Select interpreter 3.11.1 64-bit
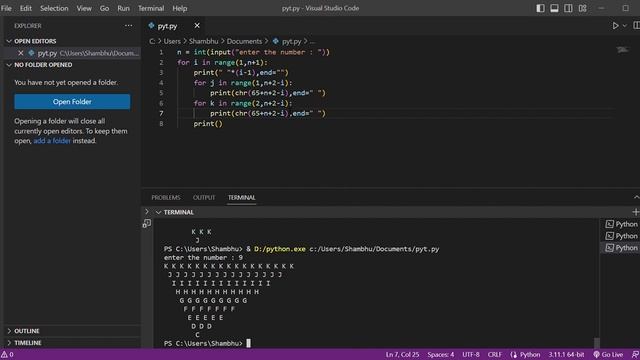 (x=566, y=354)
